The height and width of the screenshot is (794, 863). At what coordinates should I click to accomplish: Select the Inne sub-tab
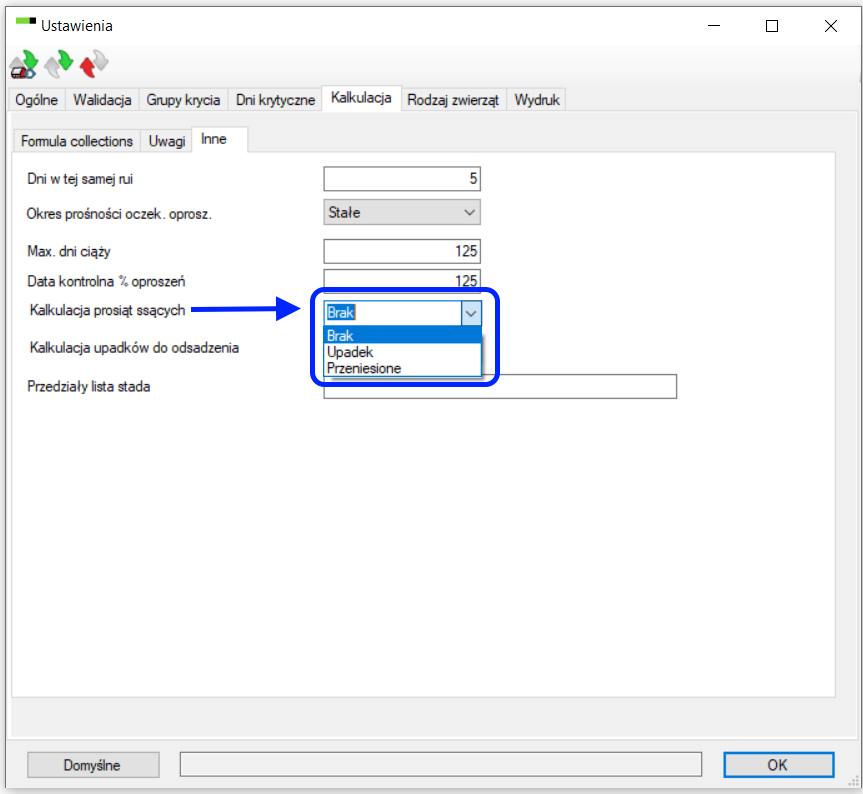(220, 139)
